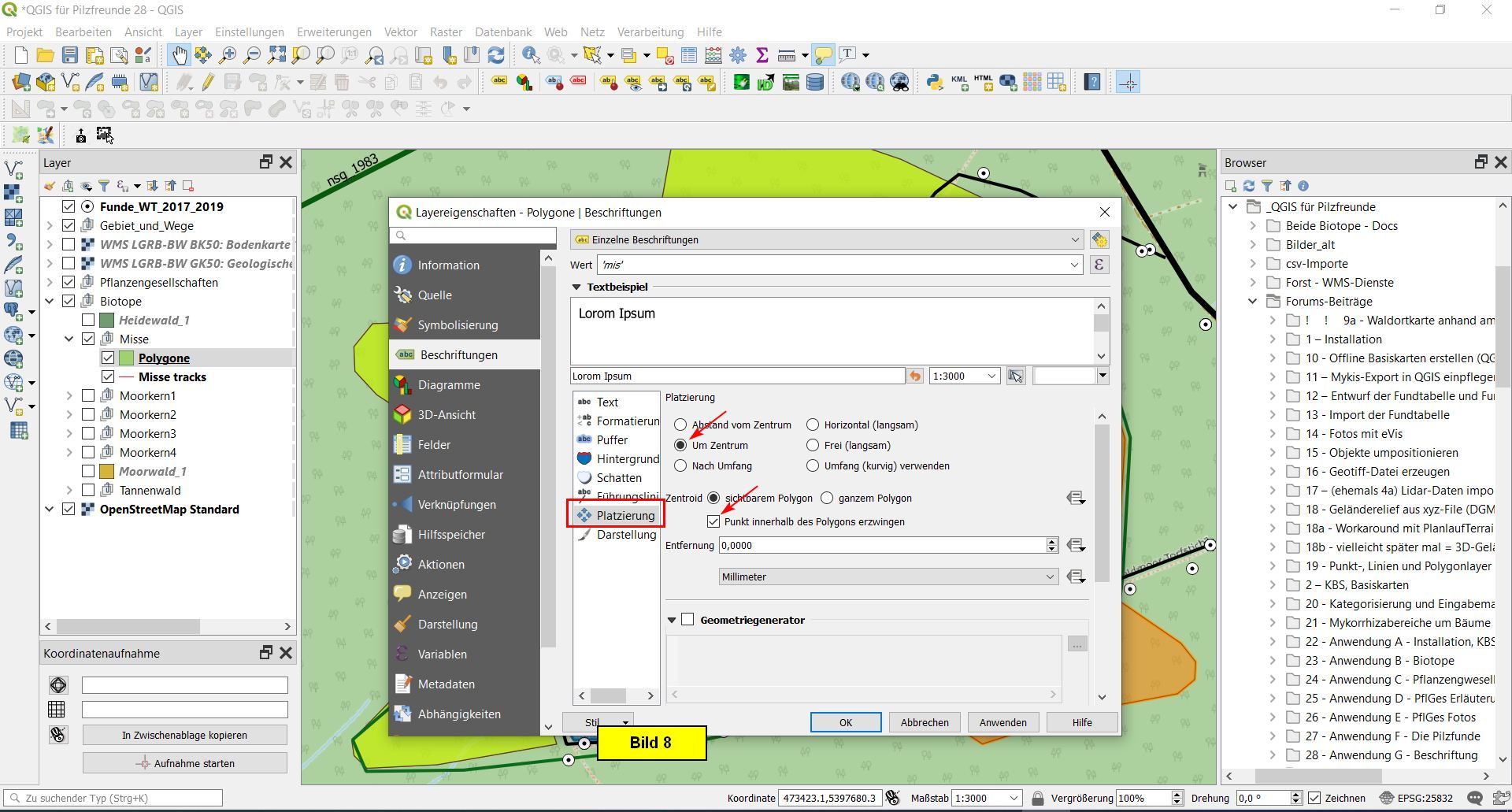This screenshot has height=812, width=1512.
Task: Click the Entfernung distance input field
Action: pos(882,546)
